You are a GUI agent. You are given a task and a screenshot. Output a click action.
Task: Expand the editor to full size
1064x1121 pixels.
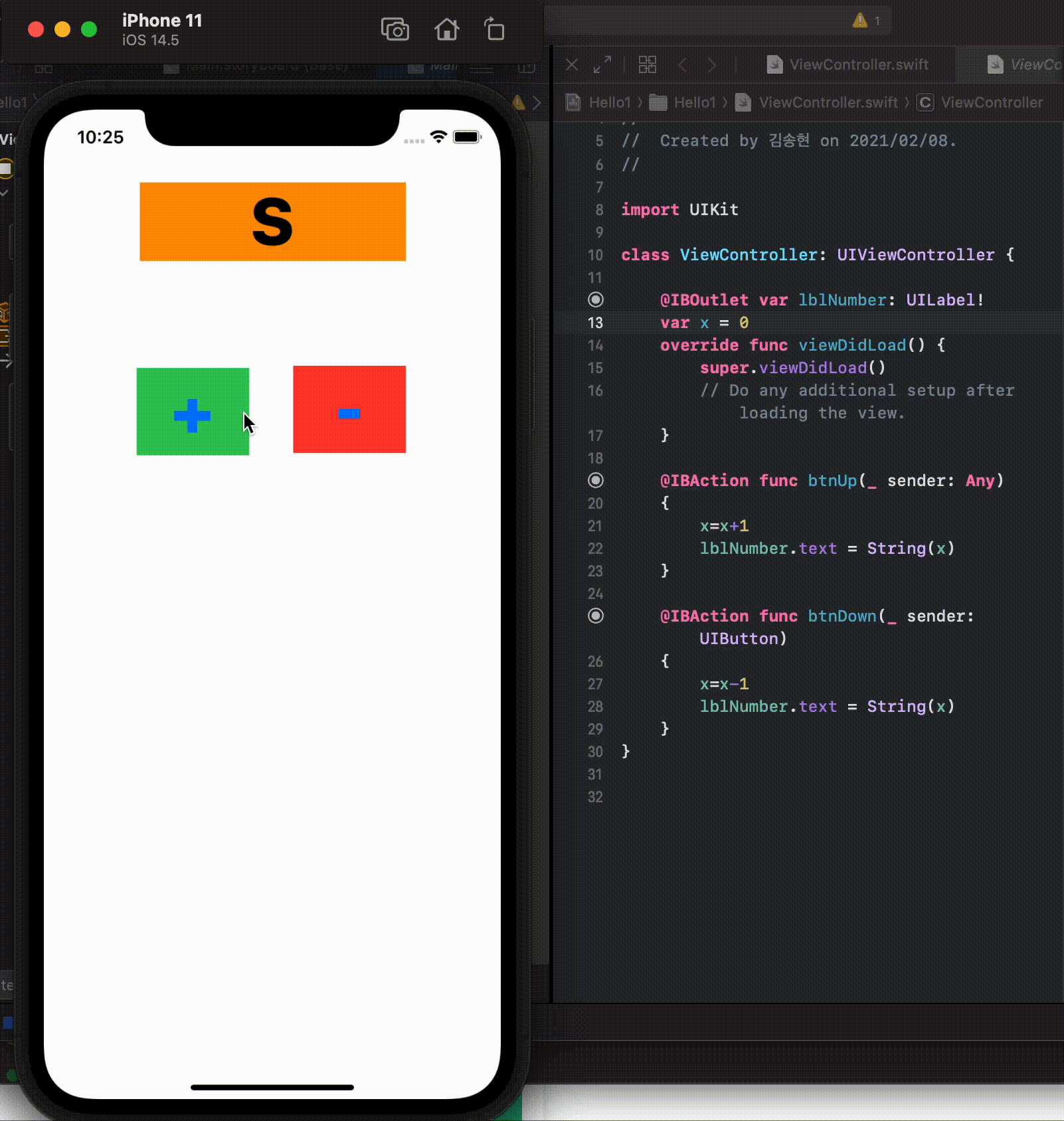tap(602, 64)
